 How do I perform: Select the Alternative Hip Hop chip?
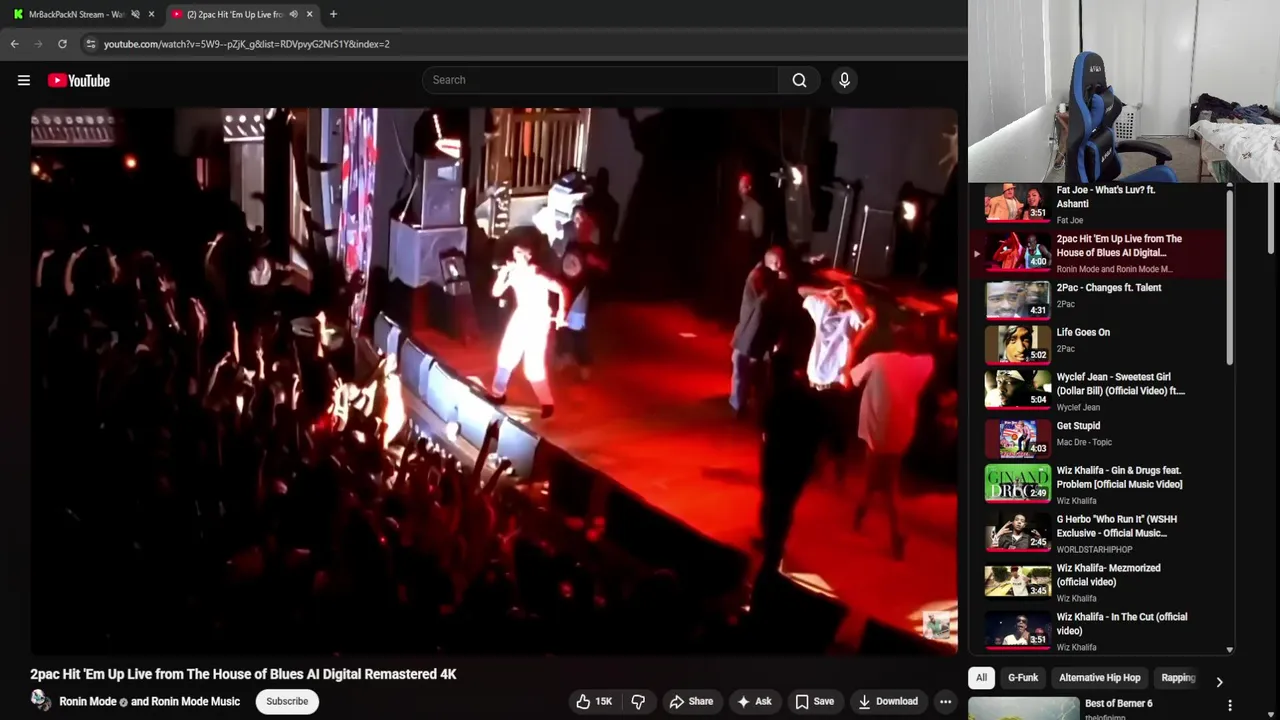(1099, 678)
